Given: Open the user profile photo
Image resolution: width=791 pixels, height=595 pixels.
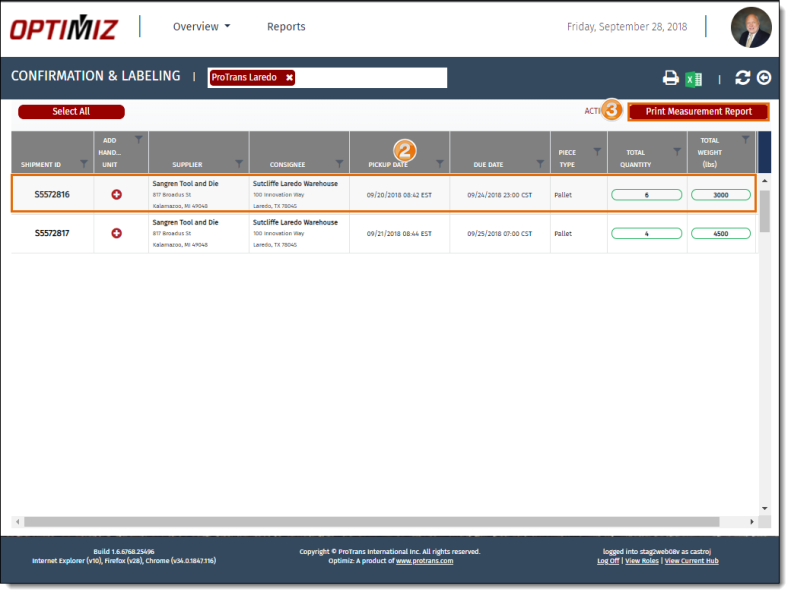Looking at the screenshot, I should pos(751,27).
